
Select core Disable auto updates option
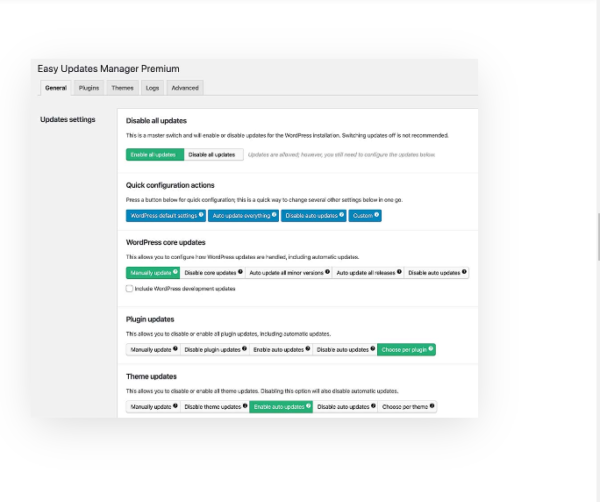click(437, 273)
